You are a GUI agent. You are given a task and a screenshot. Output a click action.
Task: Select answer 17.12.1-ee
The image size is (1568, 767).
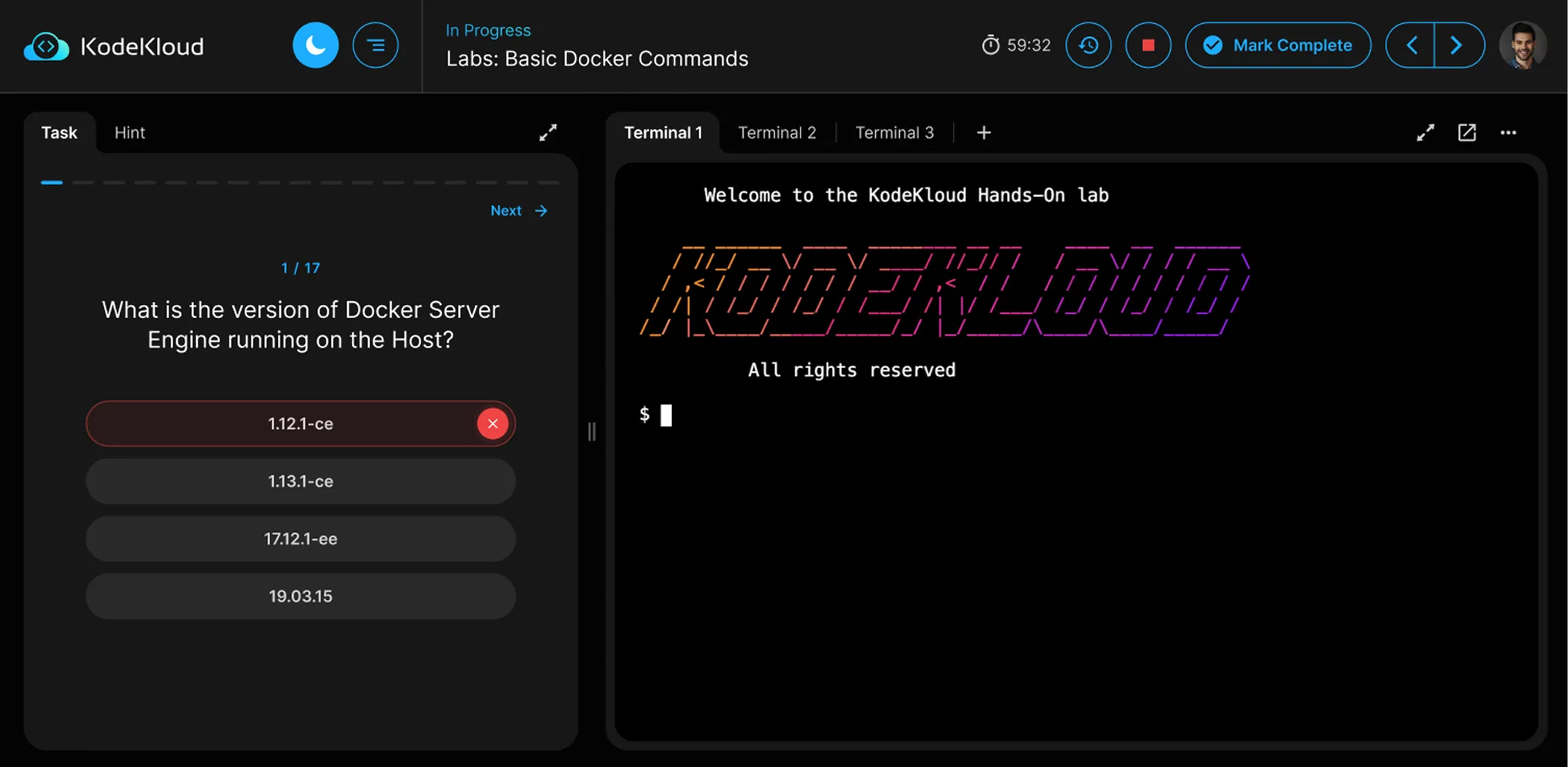300,539
